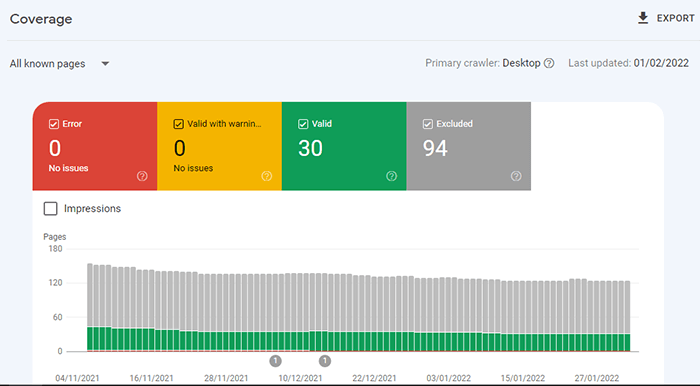Click the EXPORT button text
700x386 pixels.
675,18
